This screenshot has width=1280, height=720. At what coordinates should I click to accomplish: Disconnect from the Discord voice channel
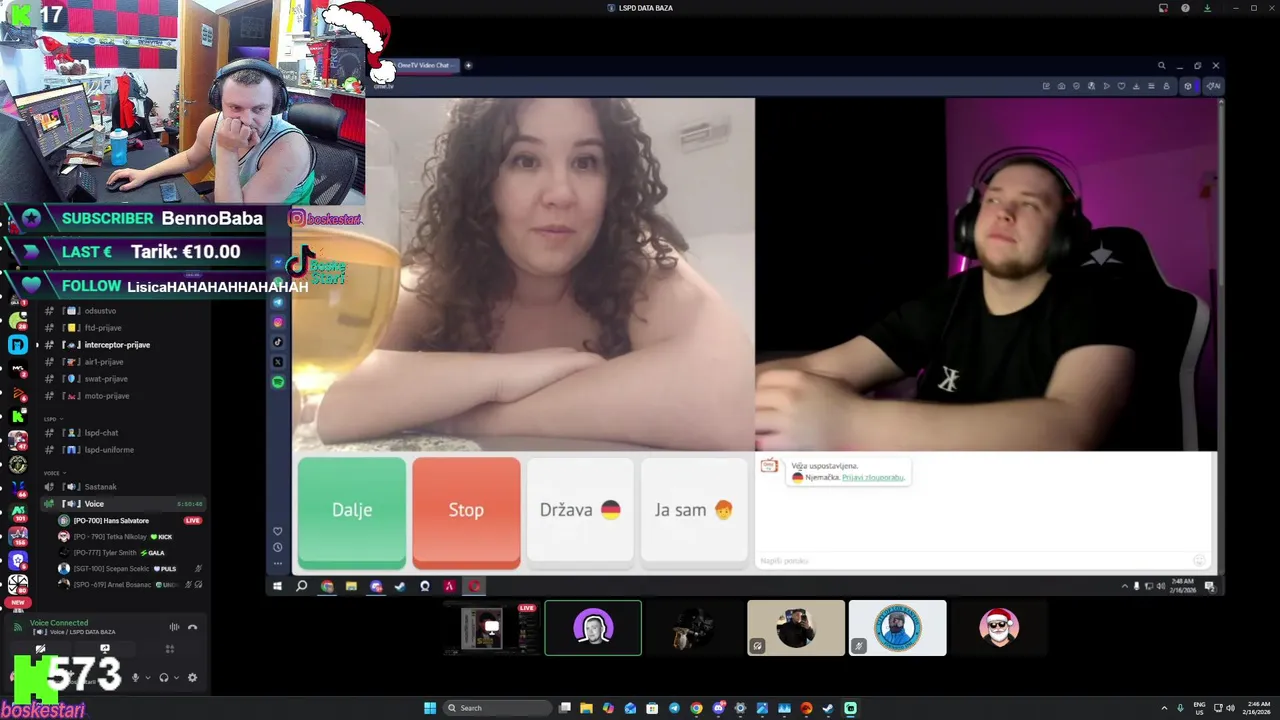(192, 627)
